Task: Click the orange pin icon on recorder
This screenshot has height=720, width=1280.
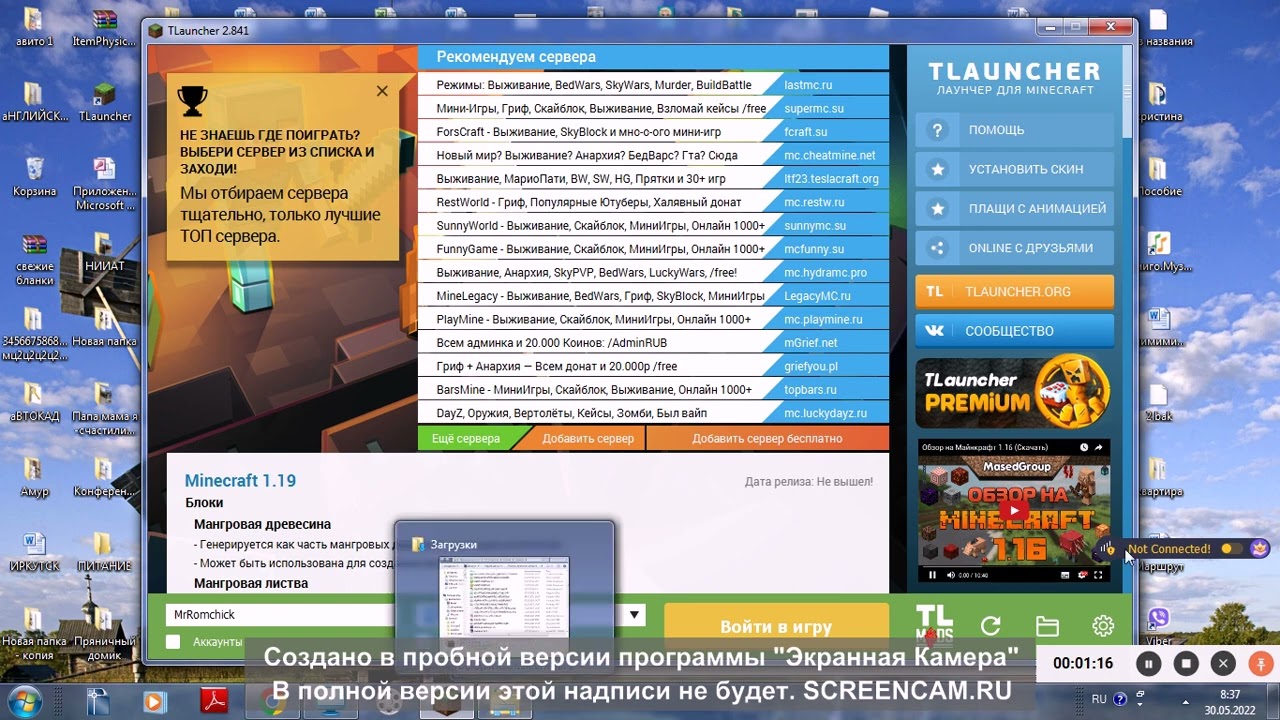Action: point(1260,663)
